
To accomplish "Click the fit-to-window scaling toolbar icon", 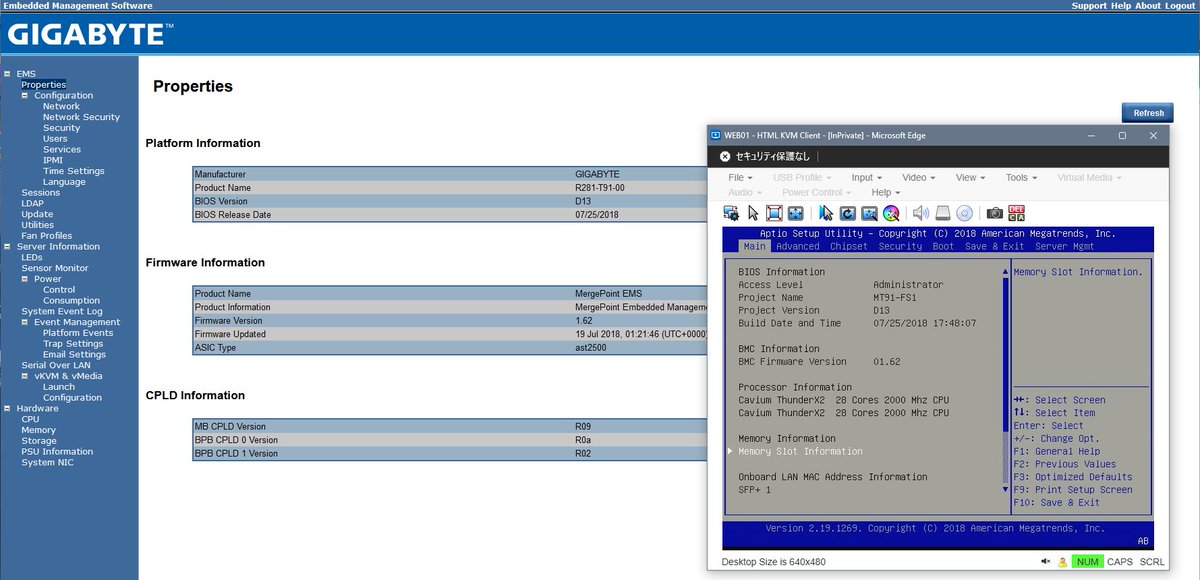I will 796,213.
